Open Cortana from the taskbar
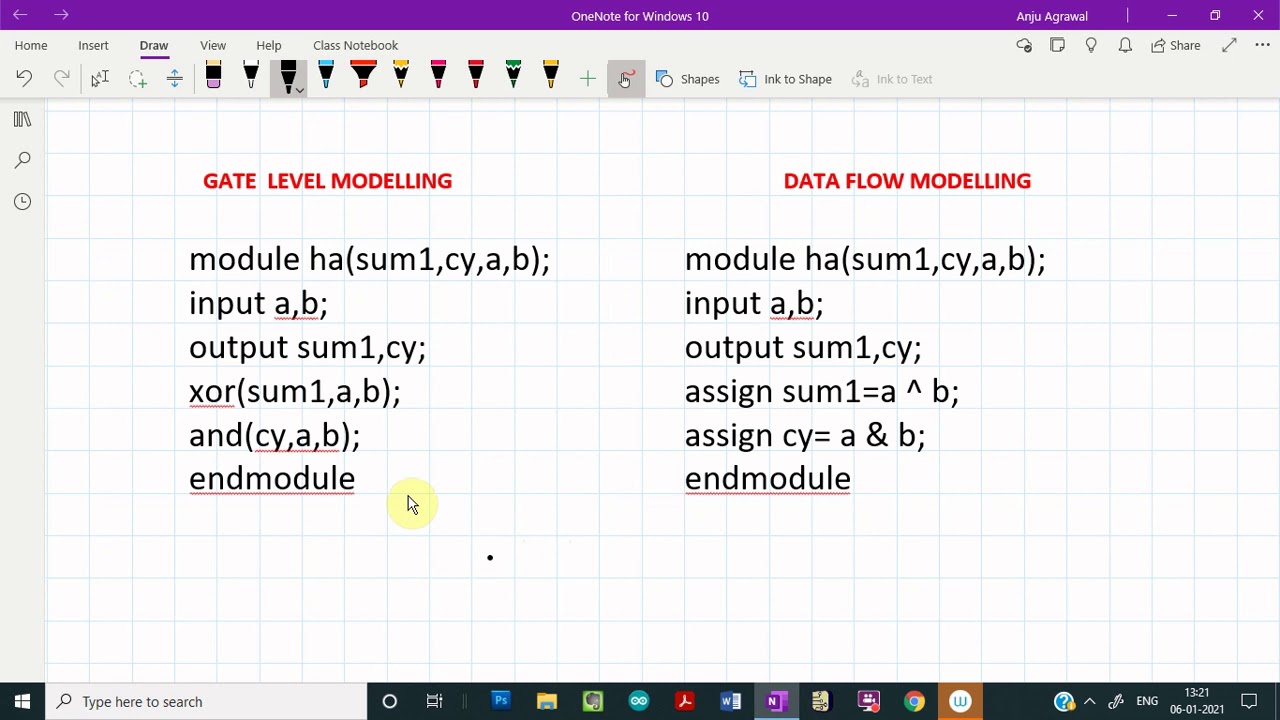 [390, 701]
